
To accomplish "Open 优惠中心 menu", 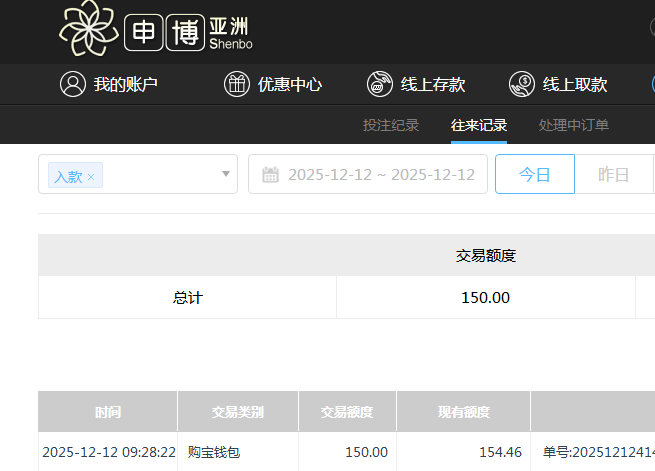I will point(273,84).
